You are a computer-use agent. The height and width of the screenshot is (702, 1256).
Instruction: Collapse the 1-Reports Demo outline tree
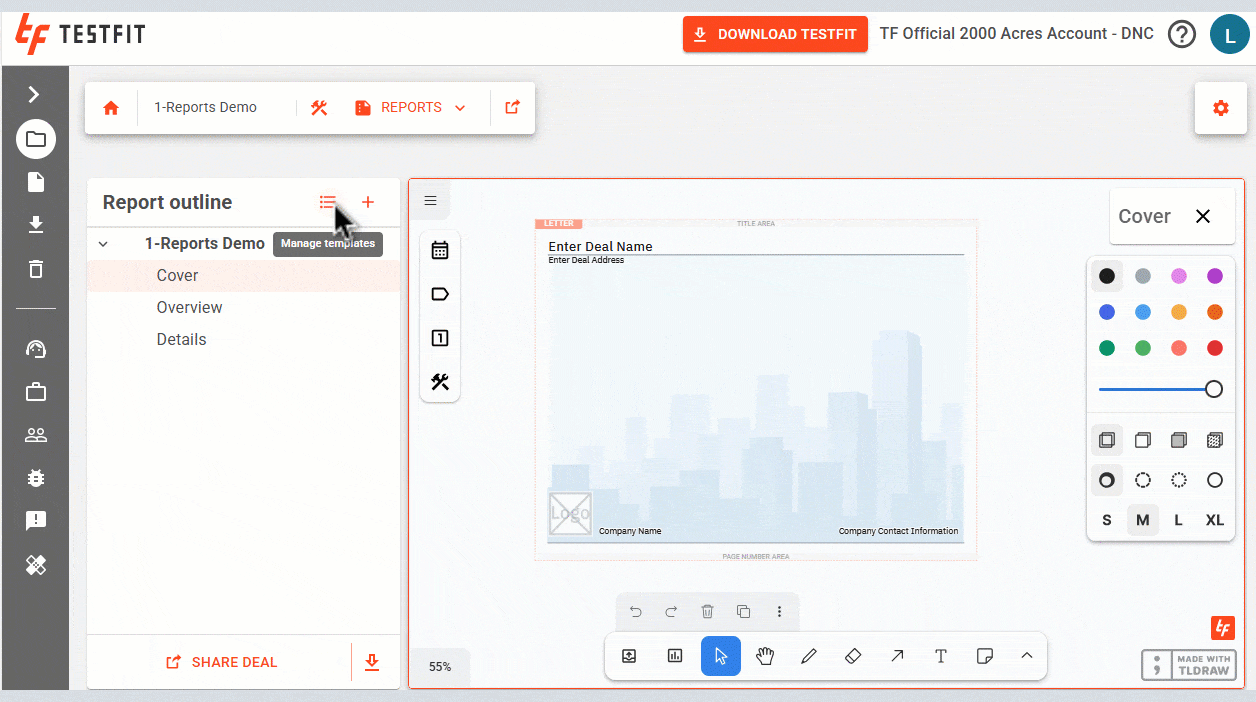tap(103, 243)
